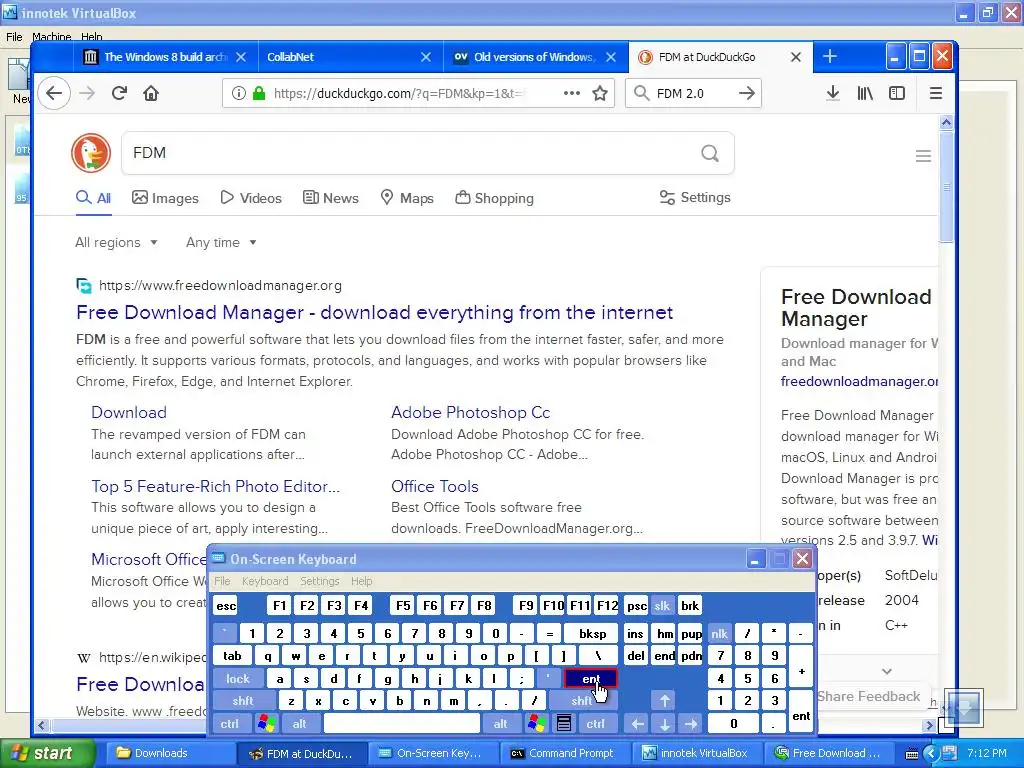Click the Windows start button
The width and height of the screenshot is (1024, 768).
[48, 753]
